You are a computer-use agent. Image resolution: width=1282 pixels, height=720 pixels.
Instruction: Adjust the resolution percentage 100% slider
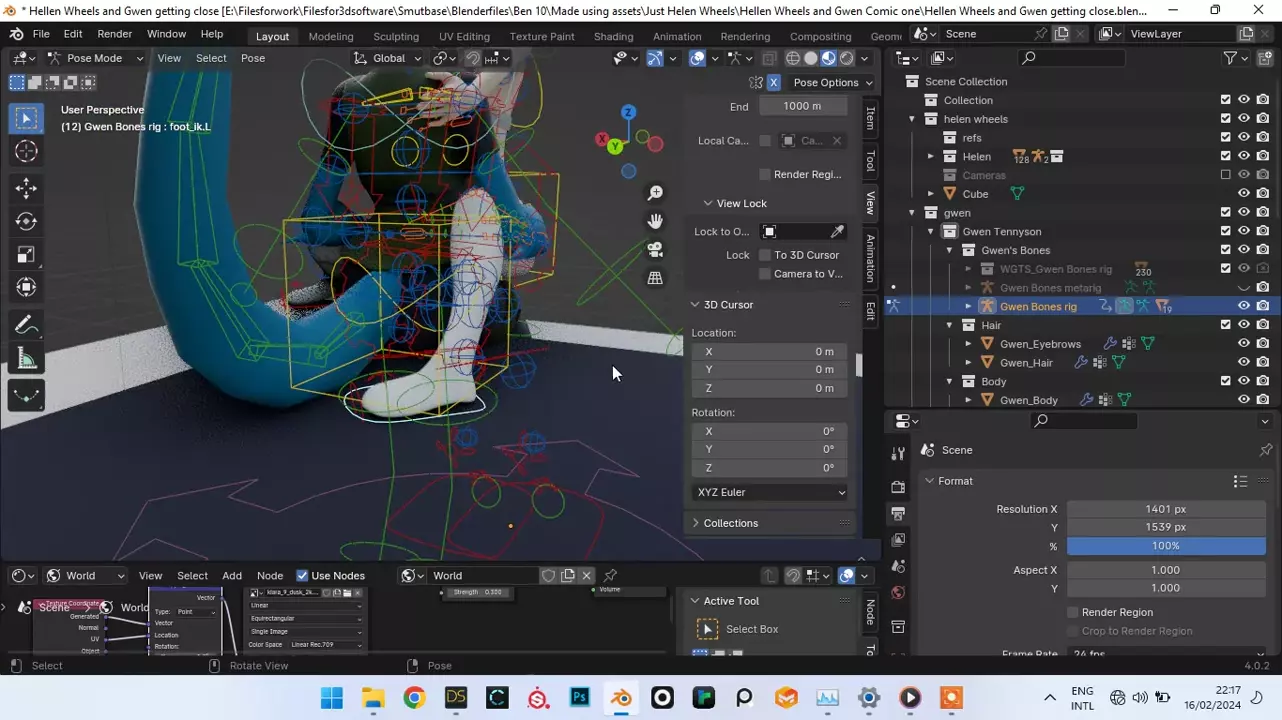(1165, 546)
